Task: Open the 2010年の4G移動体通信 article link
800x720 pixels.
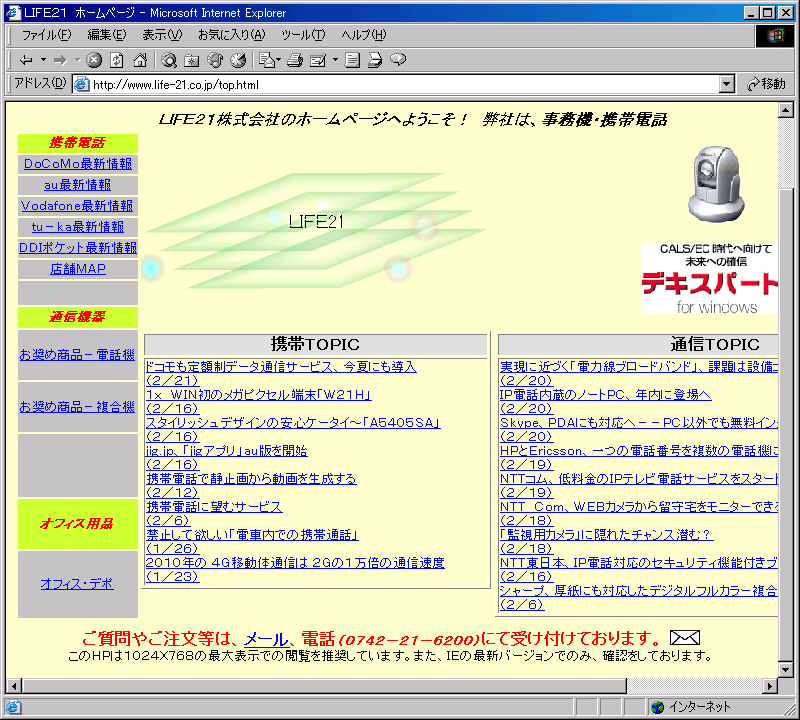Action: pos(295,562)
